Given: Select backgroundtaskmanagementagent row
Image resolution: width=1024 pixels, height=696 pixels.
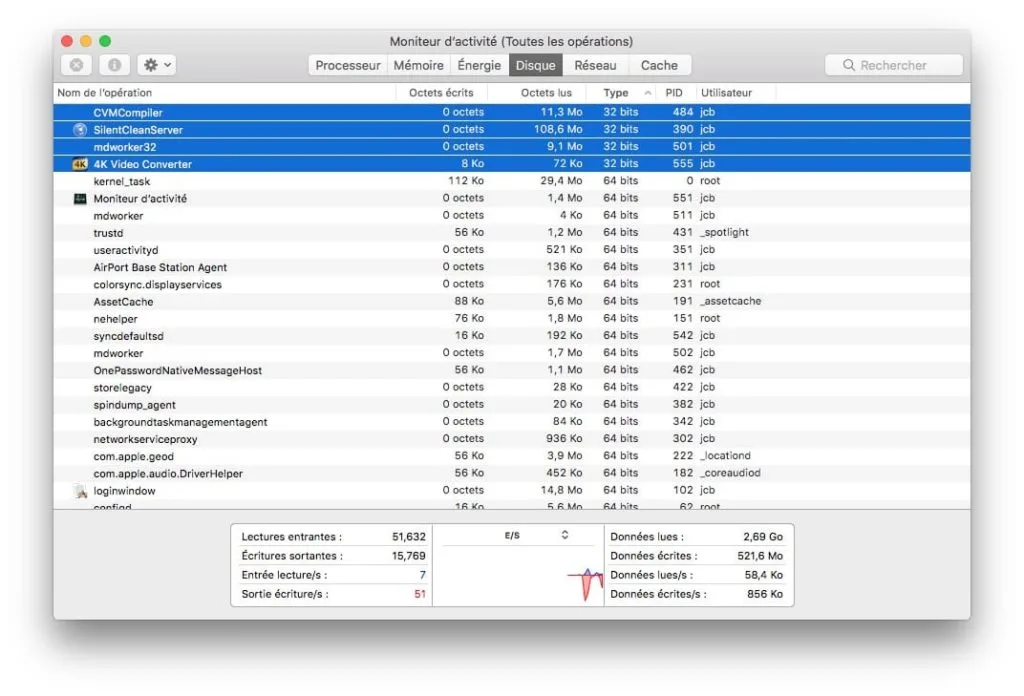Looking at the screenshot, I should pyautogui.click(x=512, y=422).
